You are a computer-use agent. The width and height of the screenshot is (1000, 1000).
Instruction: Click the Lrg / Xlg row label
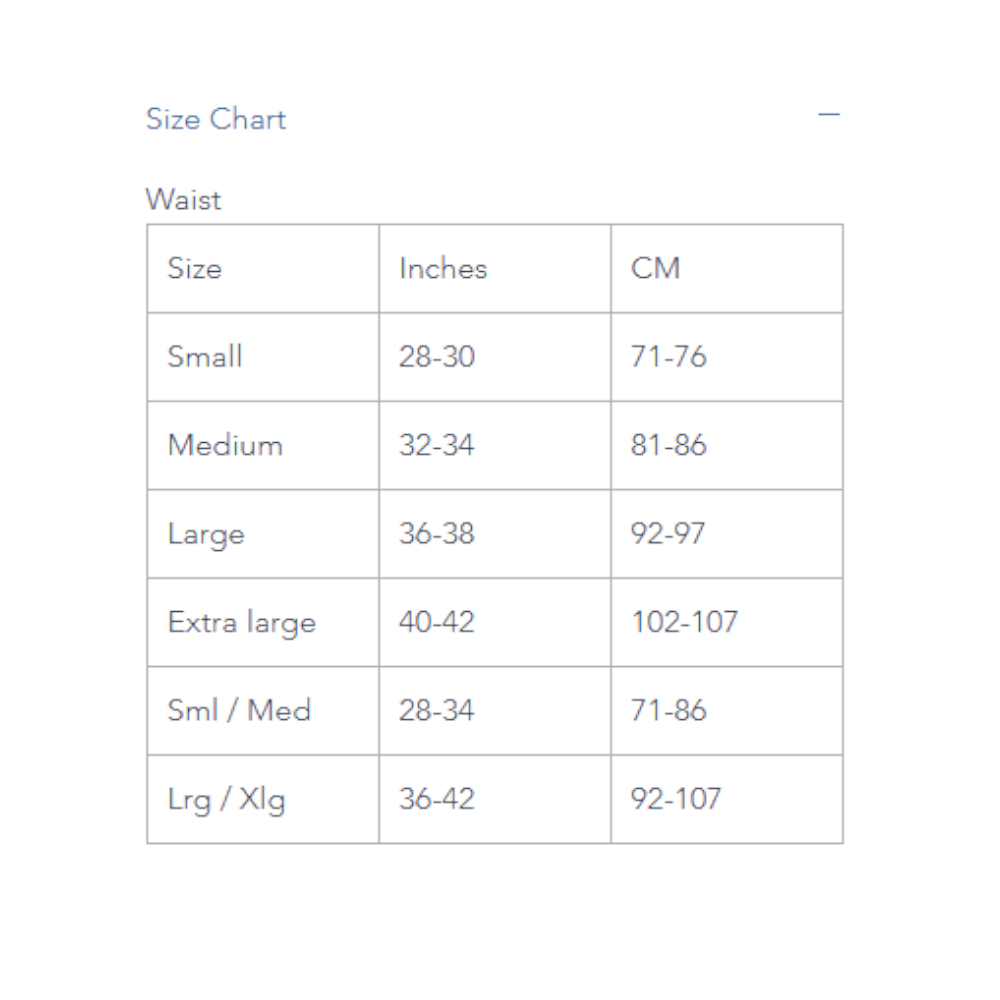pos(227,799)
